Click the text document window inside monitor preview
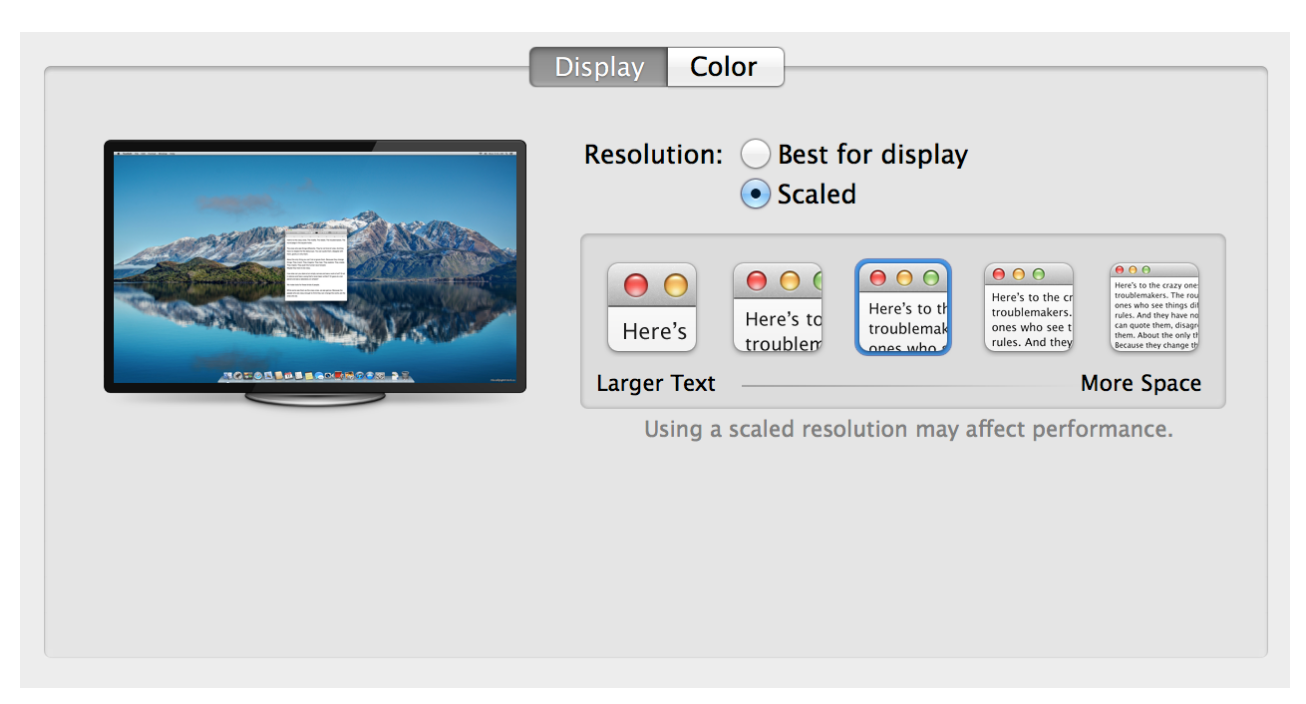 (x=315, y=266)
